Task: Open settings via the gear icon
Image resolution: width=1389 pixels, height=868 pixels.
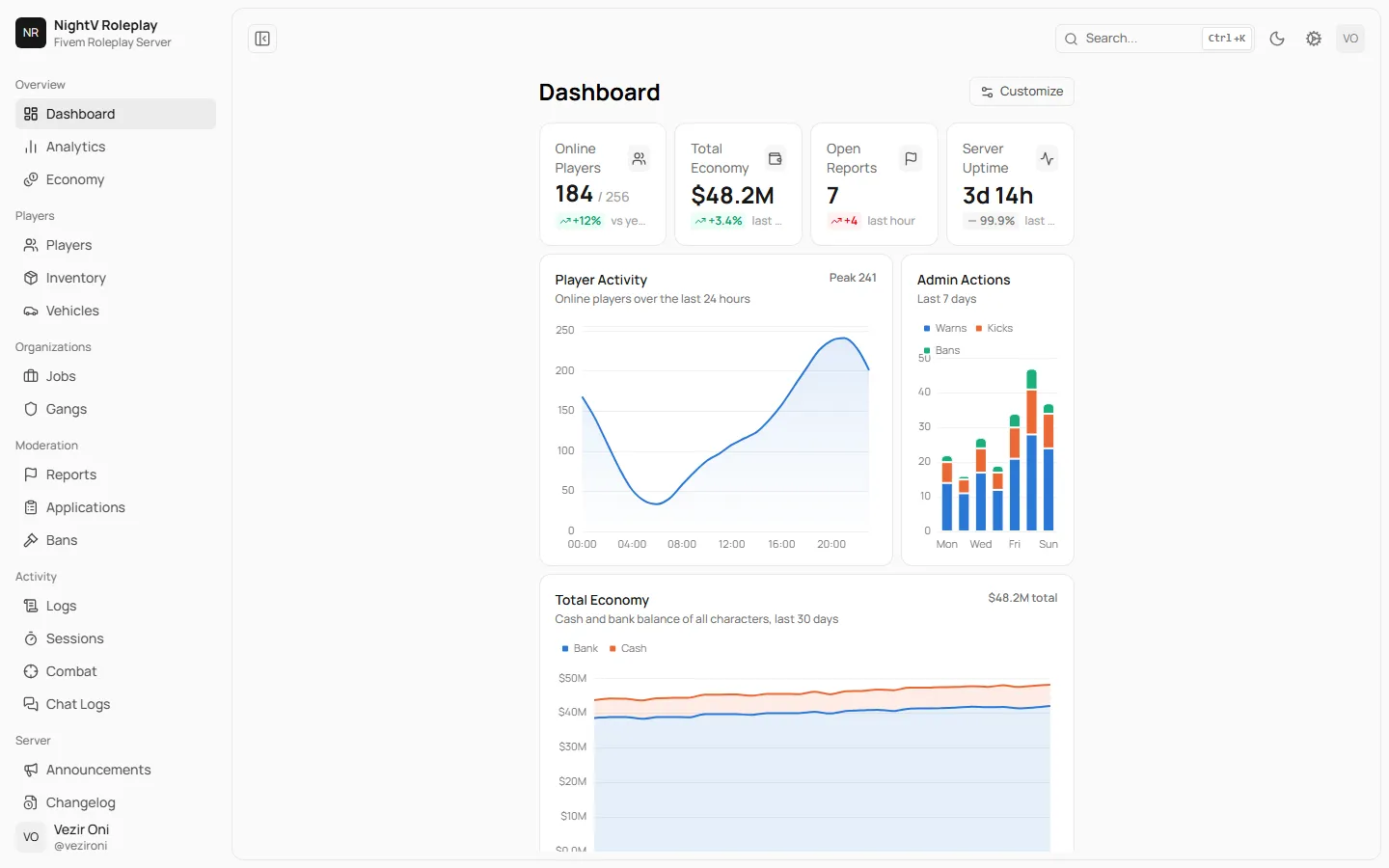Action: pyautogui.click(x=1314, y=39)
